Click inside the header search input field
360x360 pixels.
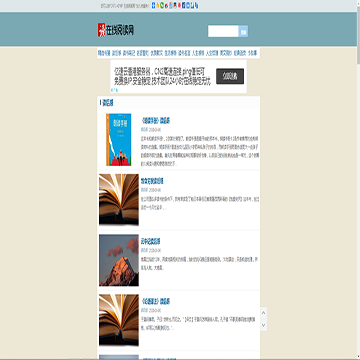(x=223, y=31)
